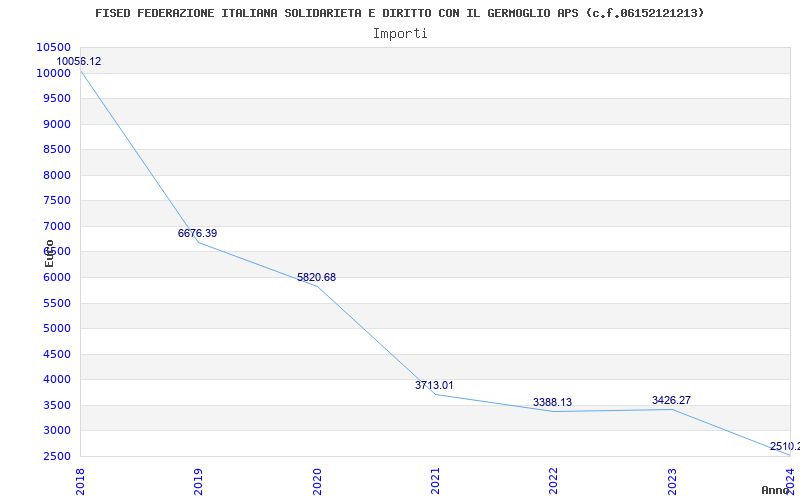
Task: Select data label 3426.27
Action: coord(671,400)
